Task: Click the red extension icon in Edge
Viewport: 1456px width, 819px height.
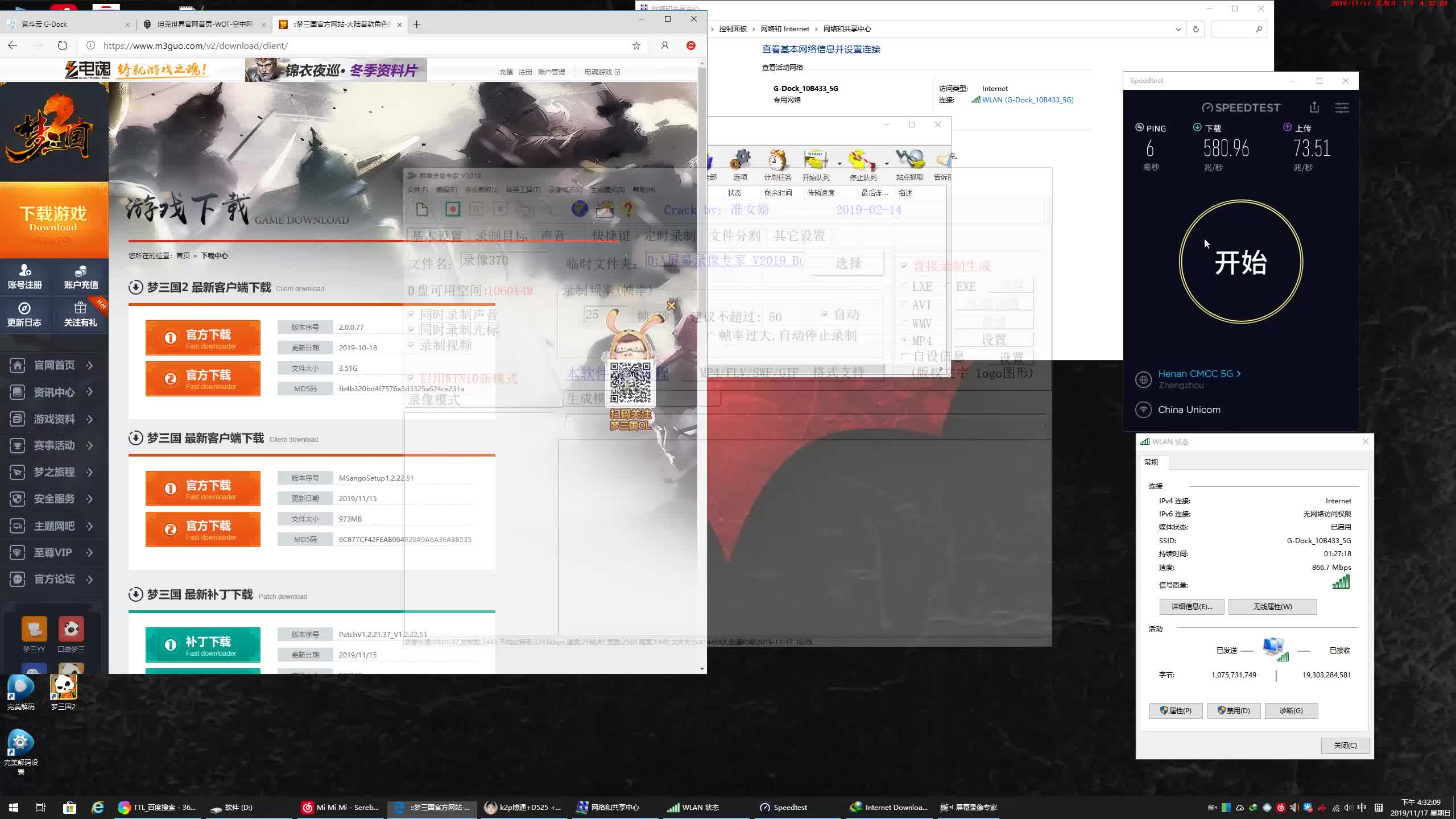Action: 691,45
